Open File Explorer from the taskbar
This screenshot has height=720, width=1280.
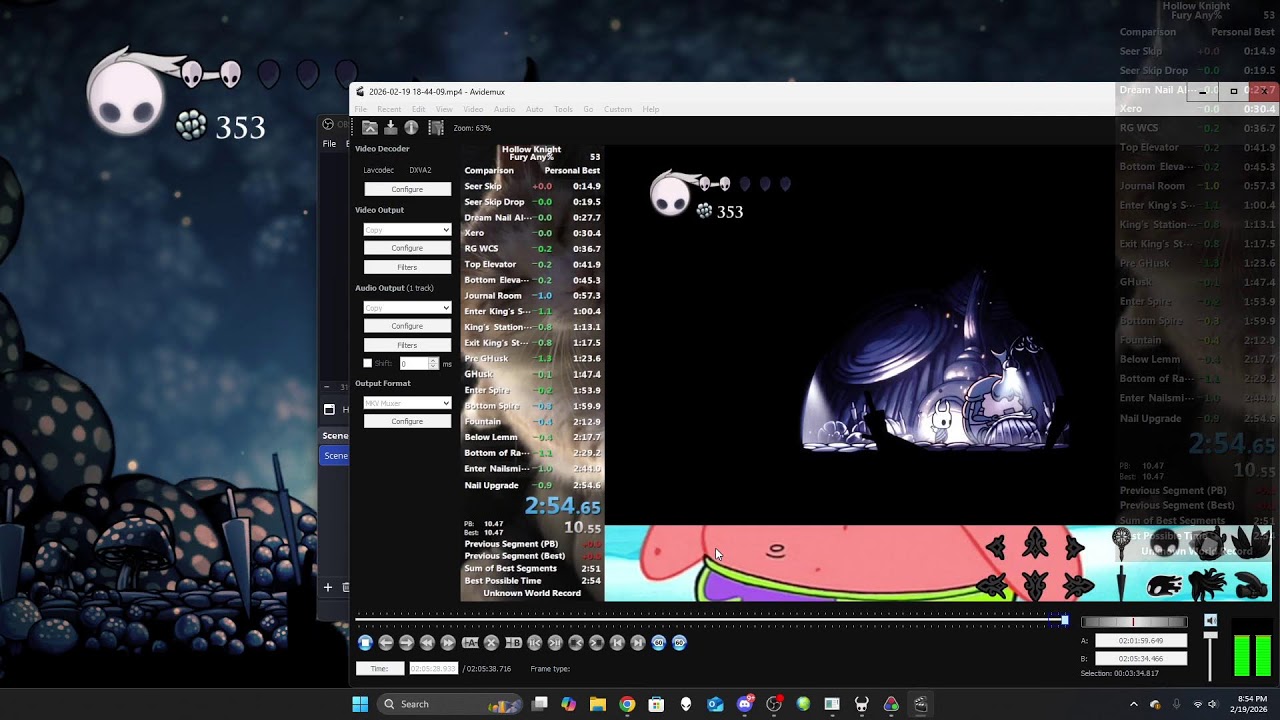597,704
